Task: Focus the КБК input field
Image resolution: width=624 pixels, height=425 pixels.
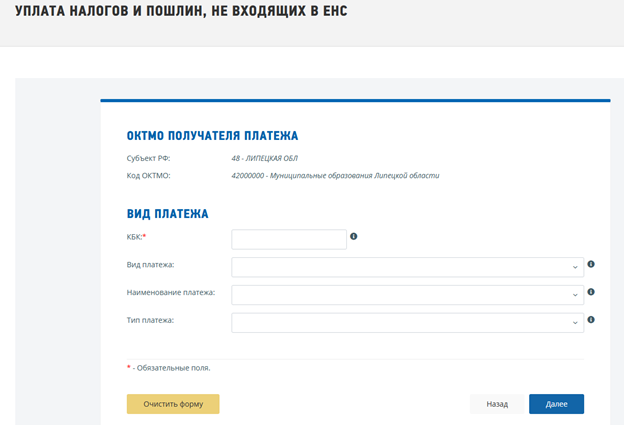Action: pyautogui.click(x=289, y=240)
